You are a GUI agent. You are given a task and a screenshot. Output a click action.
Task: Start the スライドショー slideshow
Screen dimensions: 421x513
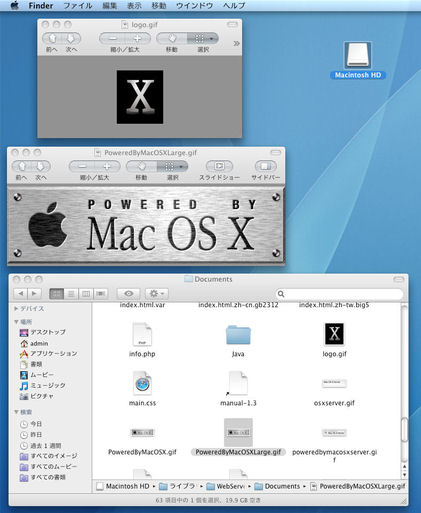click(219, 166)
